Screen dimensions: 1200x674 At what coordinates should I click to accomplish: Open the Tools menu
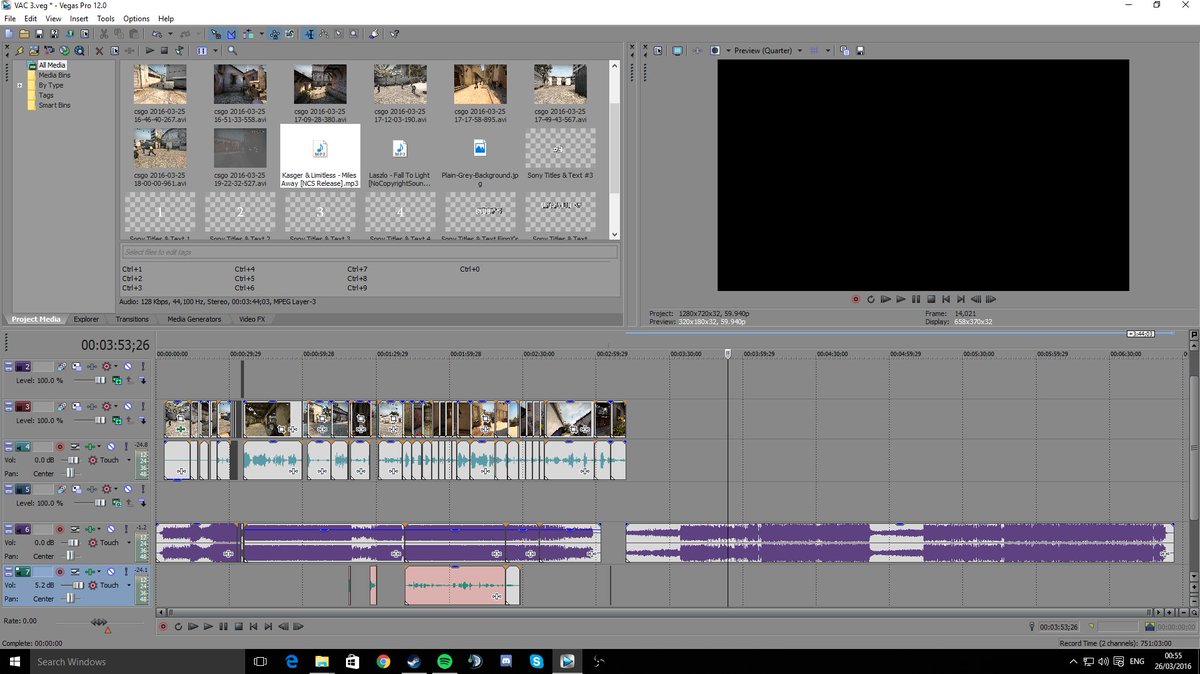105,18
